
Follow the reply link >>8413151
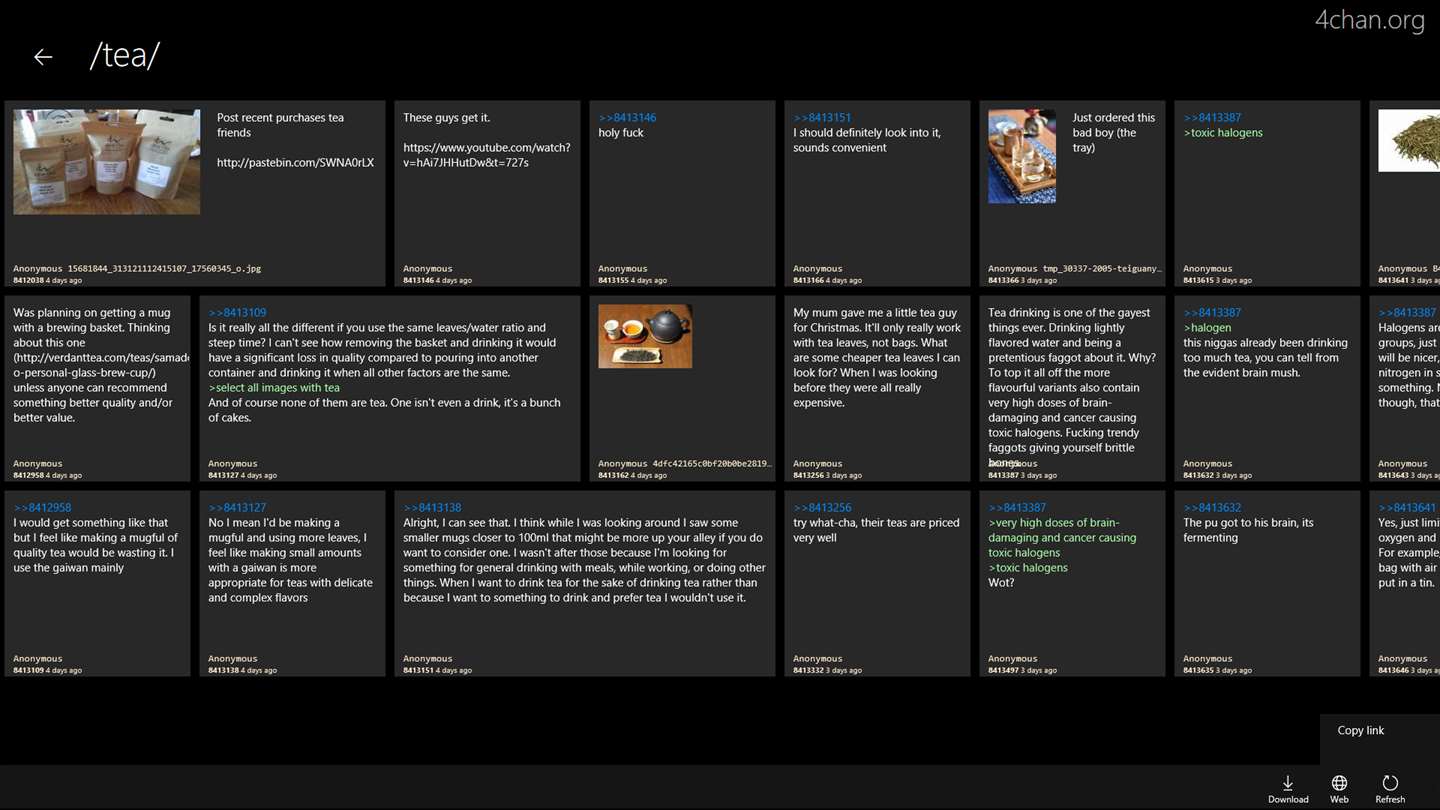(x=822, y=118)
